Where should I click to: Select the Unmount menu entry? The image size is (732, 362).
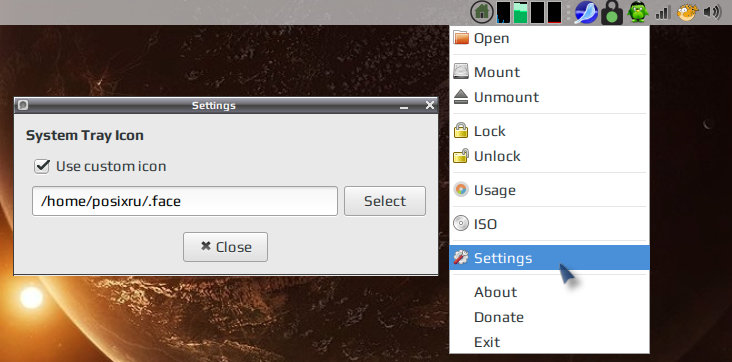coord(549,97)
